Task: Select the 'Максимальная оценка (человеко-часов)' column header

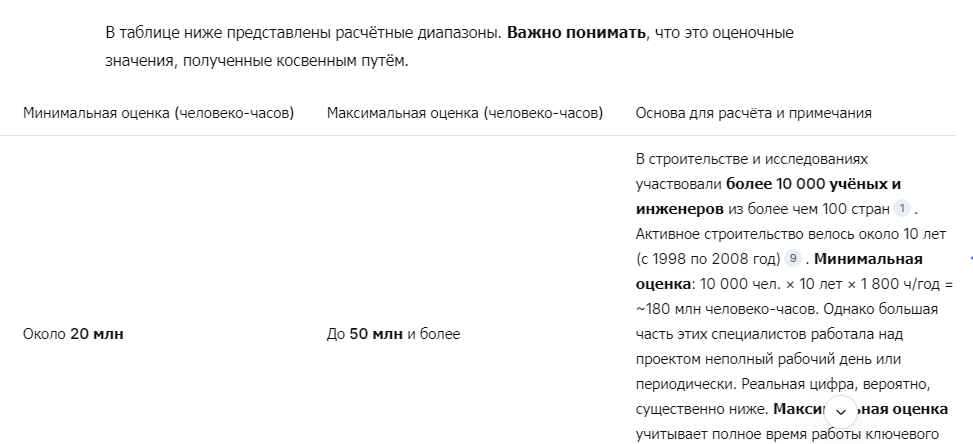Action: click(465, 113)
